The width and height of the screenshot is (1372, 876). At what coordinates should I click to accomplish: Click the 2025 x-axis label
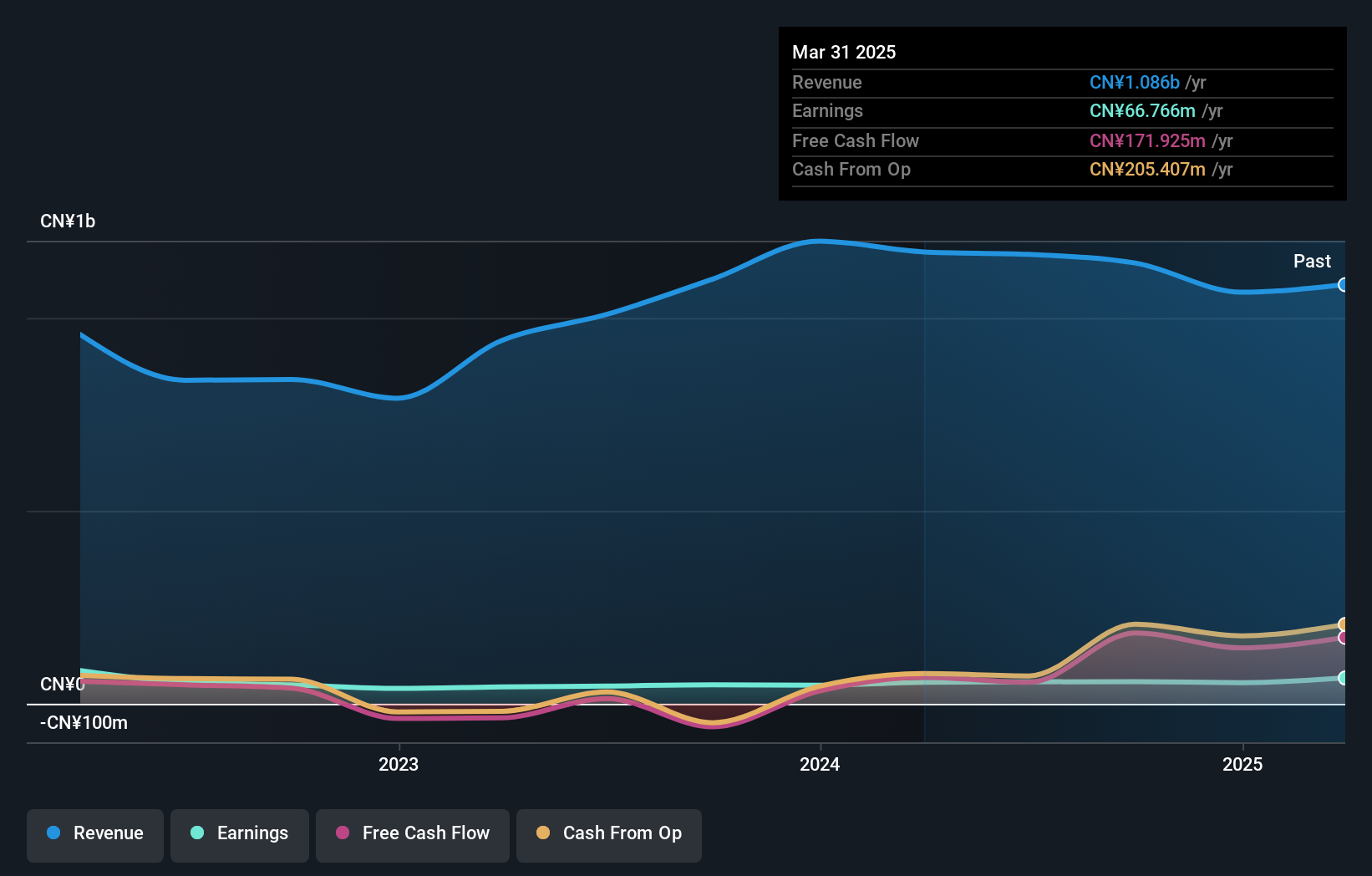1242,764
